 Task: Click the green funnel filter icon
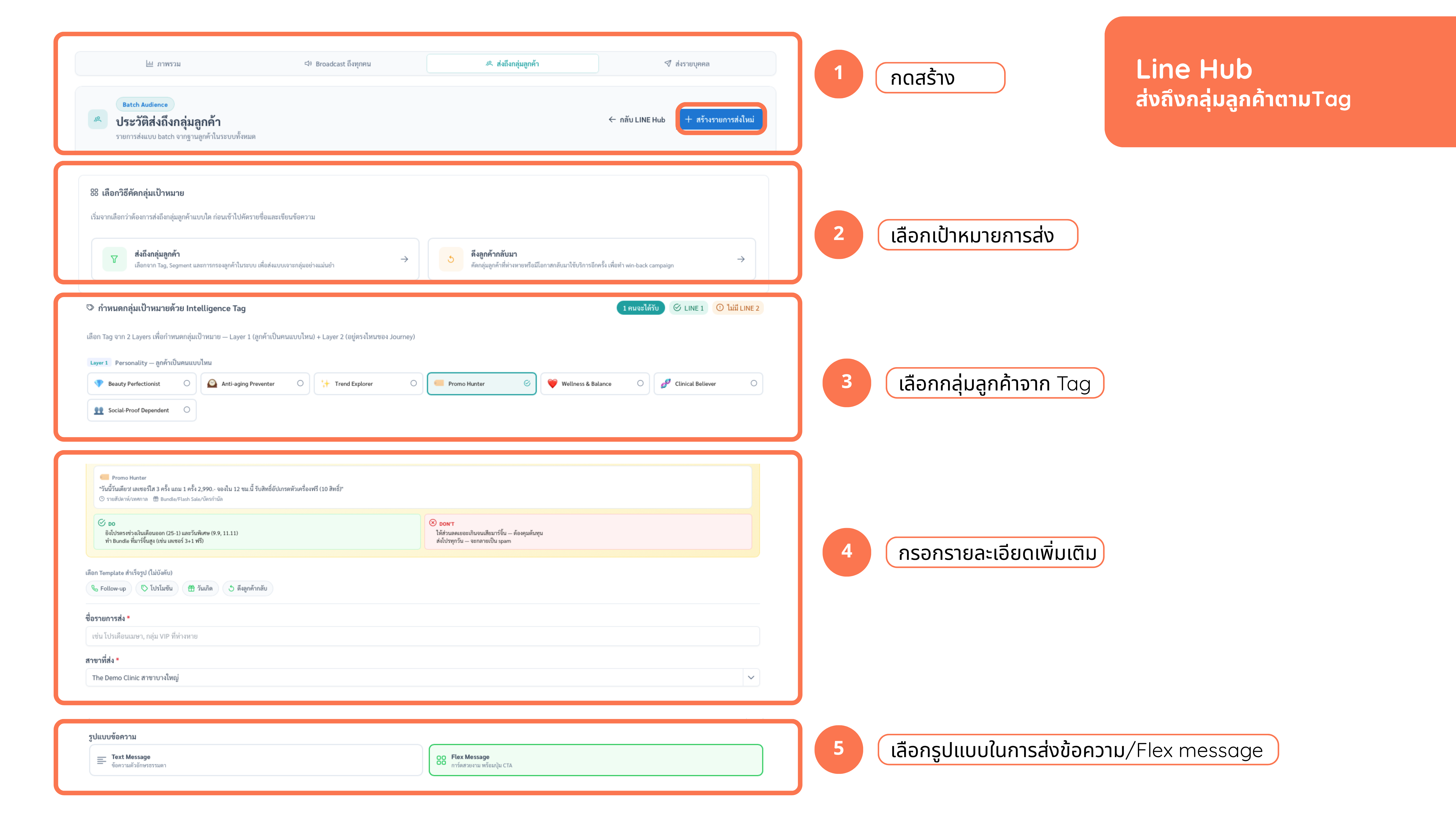114,259
